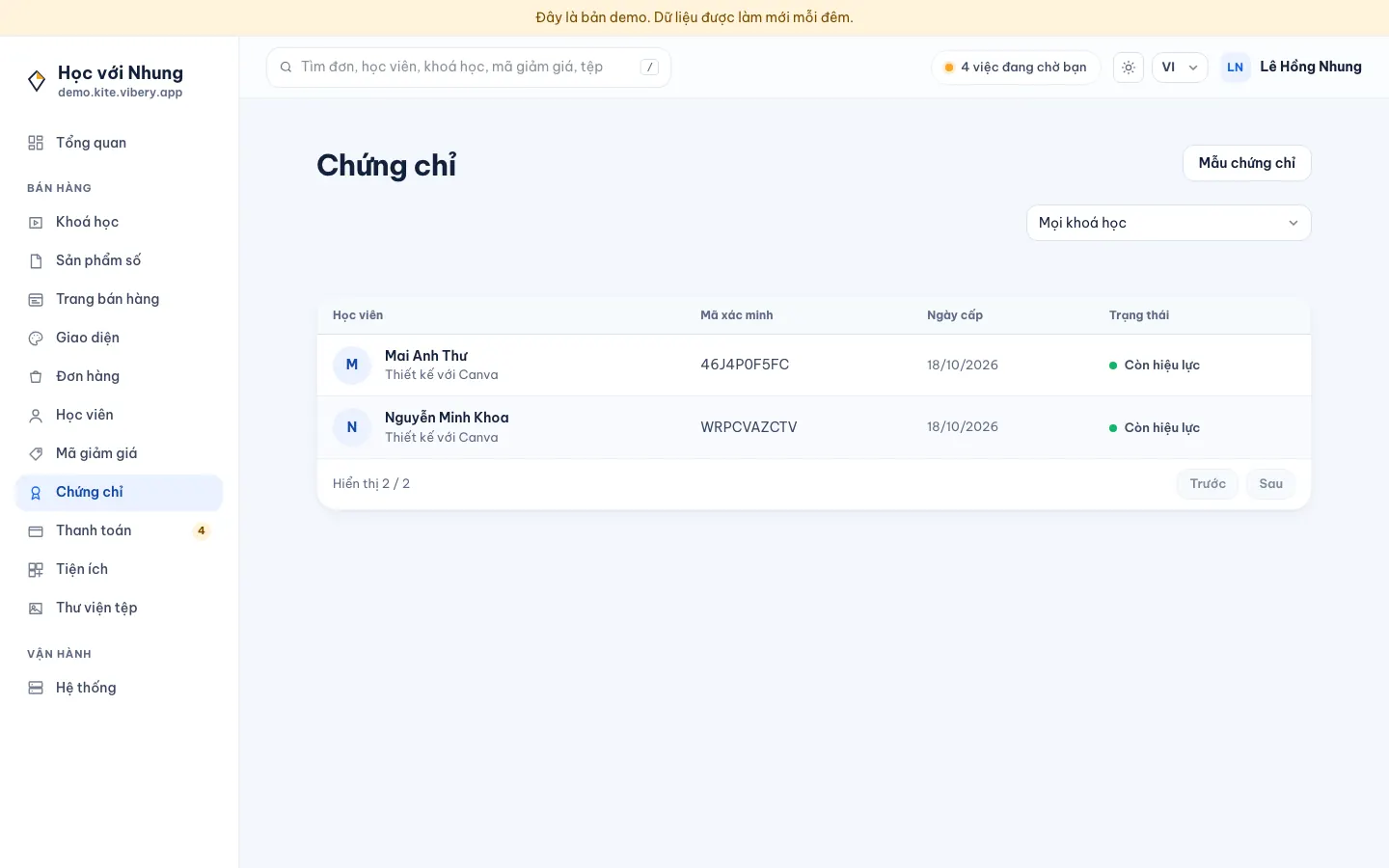Click the Mã giảm giá tag icon
This screenshot has height=868, width=1389.
click(36, 453)
